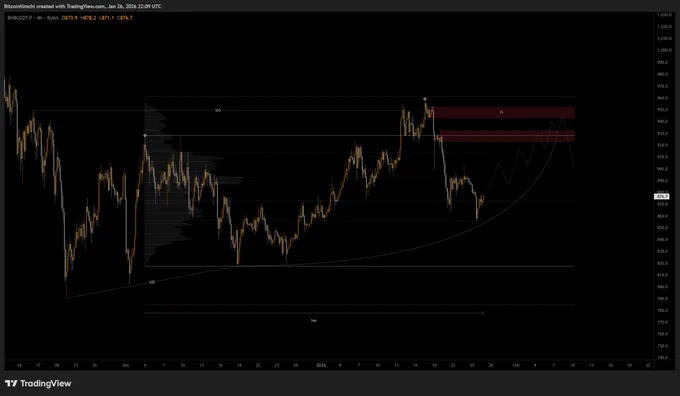The height and width of the screenshot is (396, 680).
Task: Click the 770.0 price axis label
Action: [x=663, y=322]
